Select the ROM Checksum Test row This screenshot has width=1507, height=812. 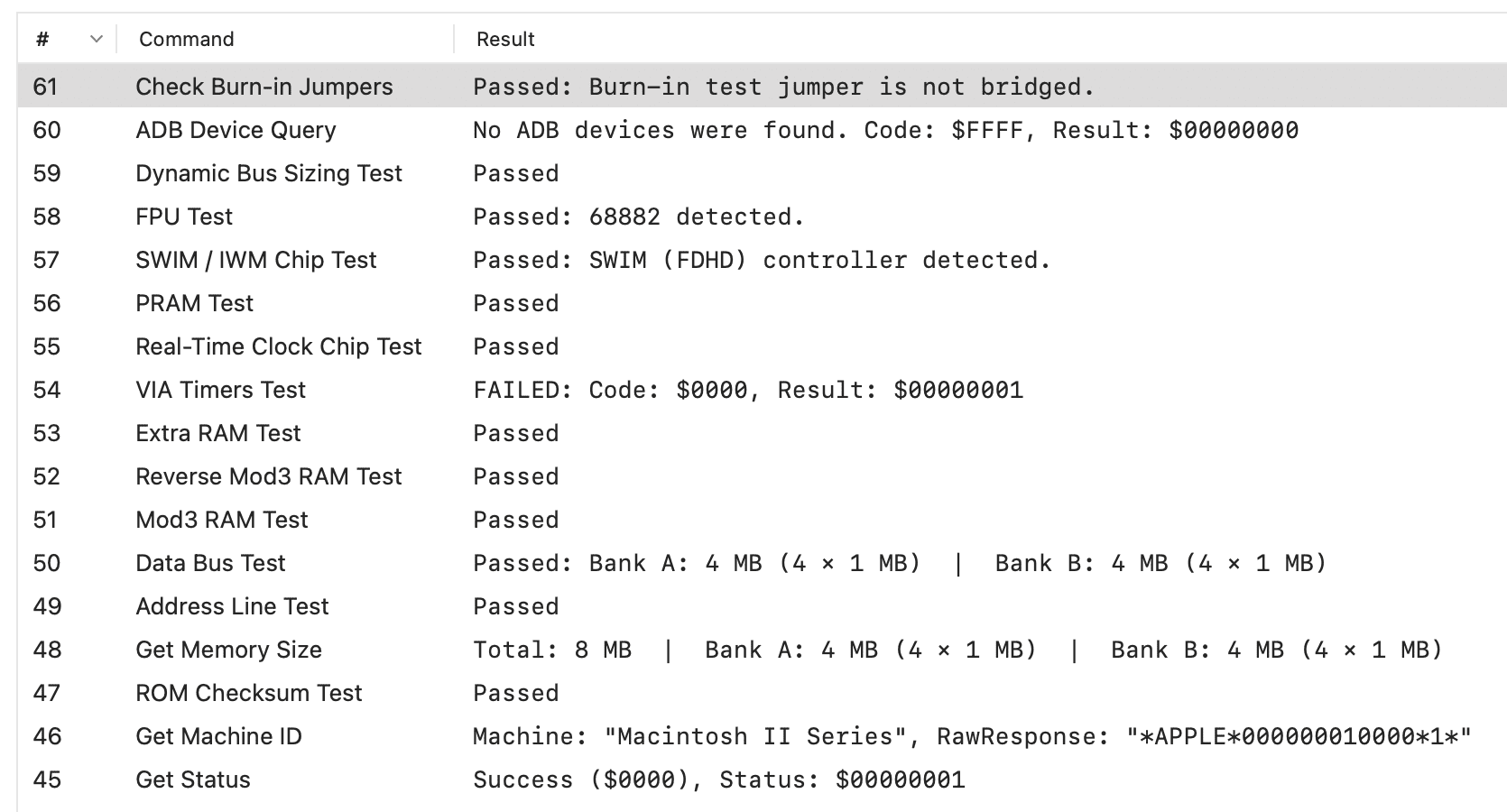point(249,693)
